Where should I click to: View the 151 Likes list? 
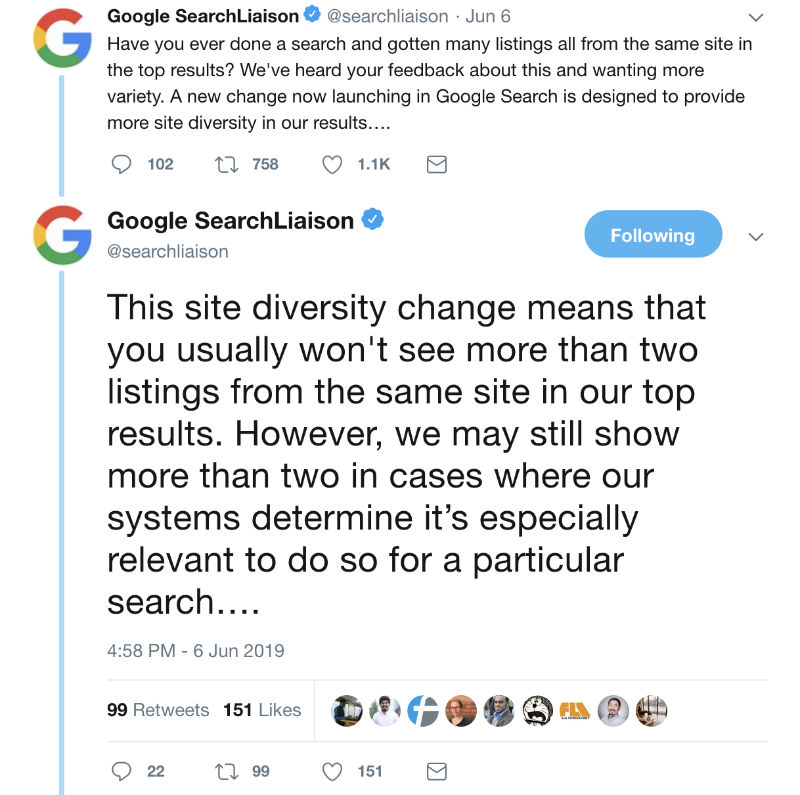click(262, 710)
